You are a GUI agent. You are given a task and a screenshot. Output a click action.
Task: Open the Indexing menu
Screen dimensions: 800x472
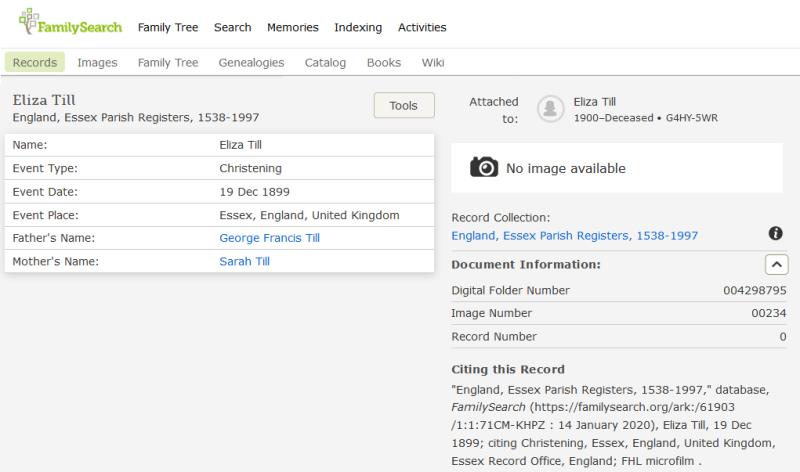(358, 27)
